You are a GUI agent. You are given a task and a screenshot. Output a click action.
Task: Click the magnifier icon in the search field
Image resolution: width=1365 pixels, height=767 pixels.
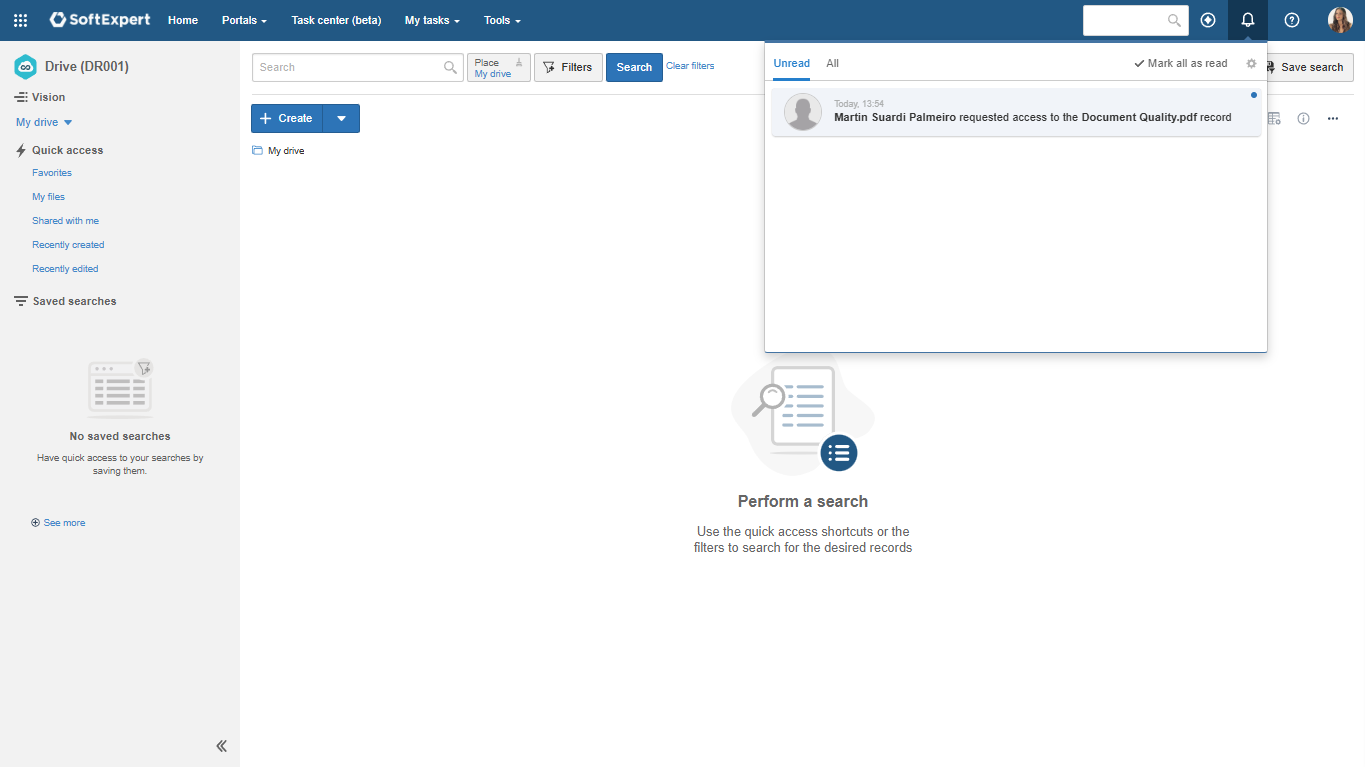(449, 67)
